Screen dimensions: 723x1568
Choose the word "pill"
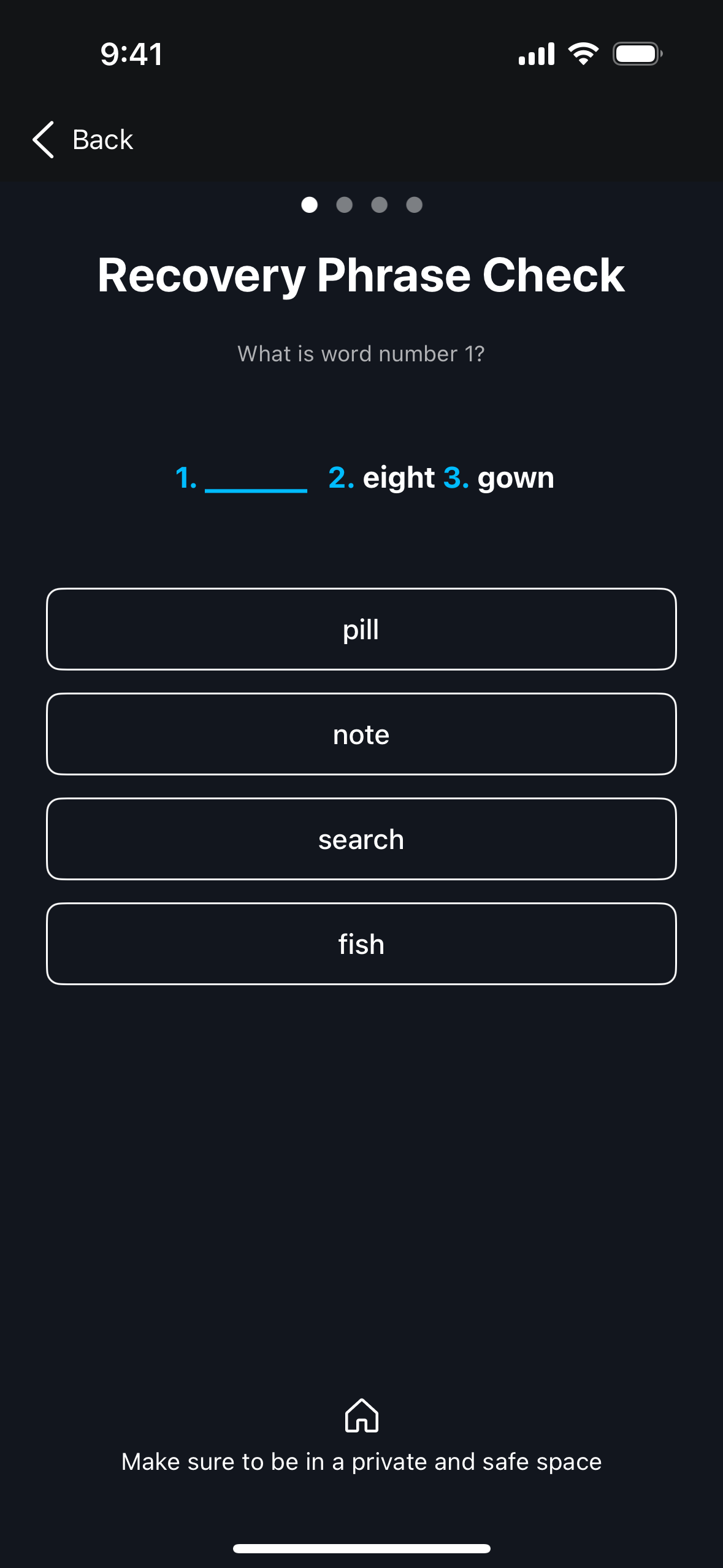(x=361, y=629)
